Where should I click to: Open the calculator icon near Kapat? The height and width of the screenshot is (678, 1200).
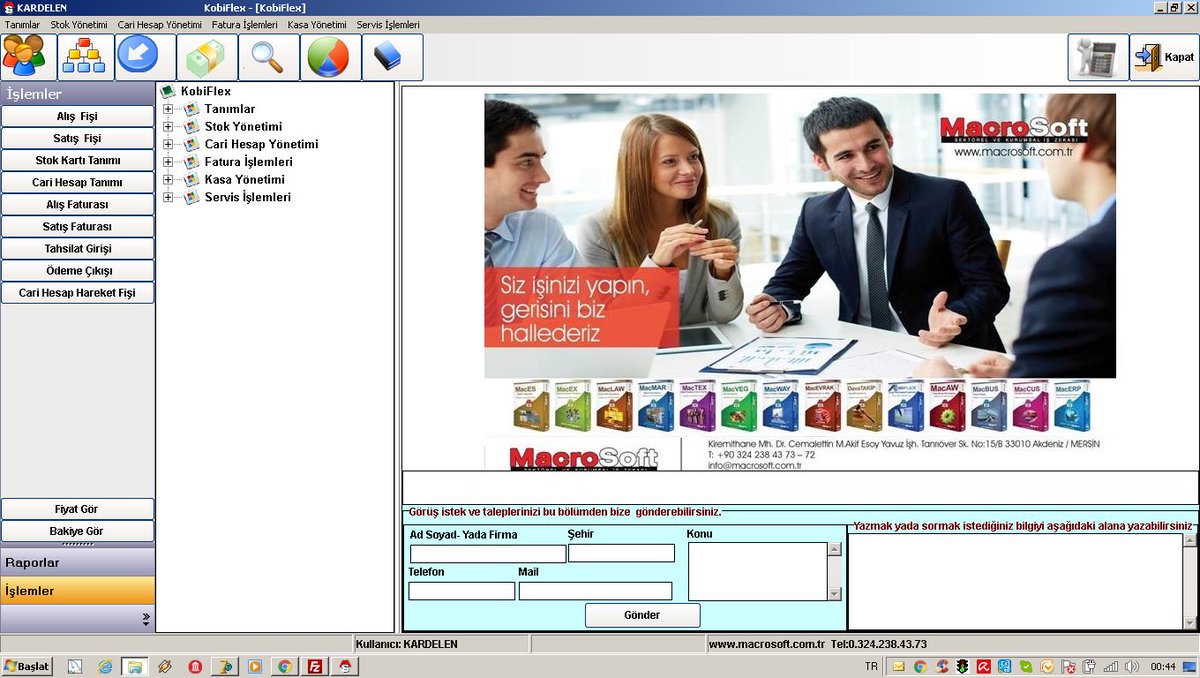click(x=1097, y=57)
